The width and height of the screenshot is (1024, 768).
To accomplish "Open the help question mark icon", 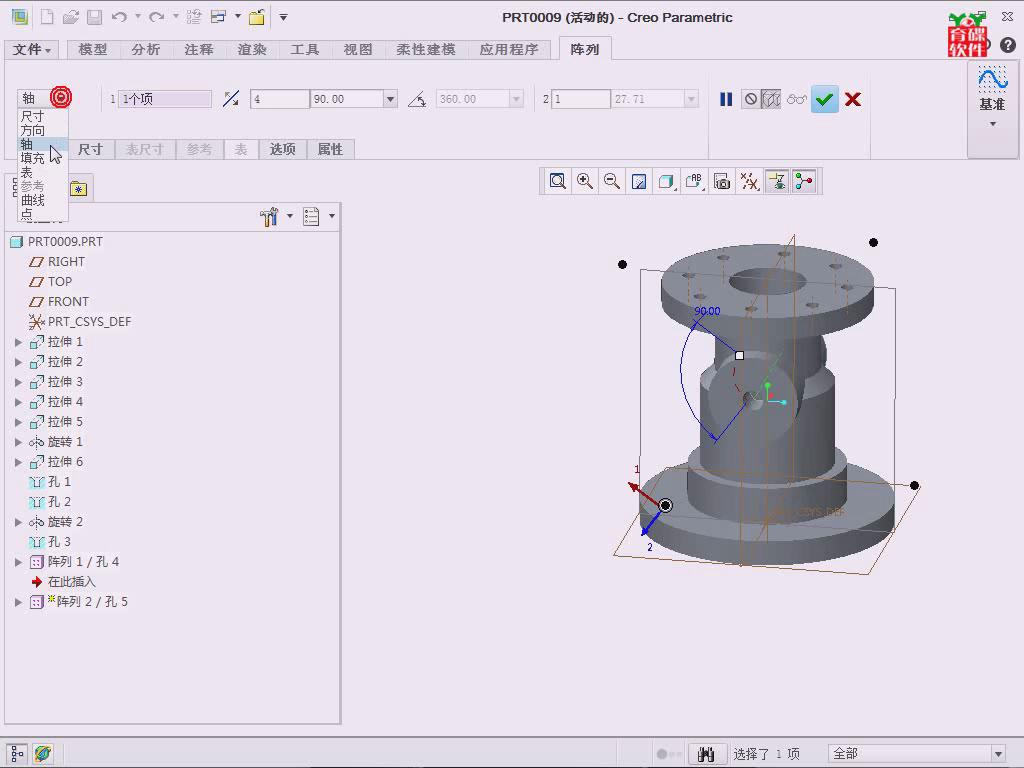I will pos(1008,45).
